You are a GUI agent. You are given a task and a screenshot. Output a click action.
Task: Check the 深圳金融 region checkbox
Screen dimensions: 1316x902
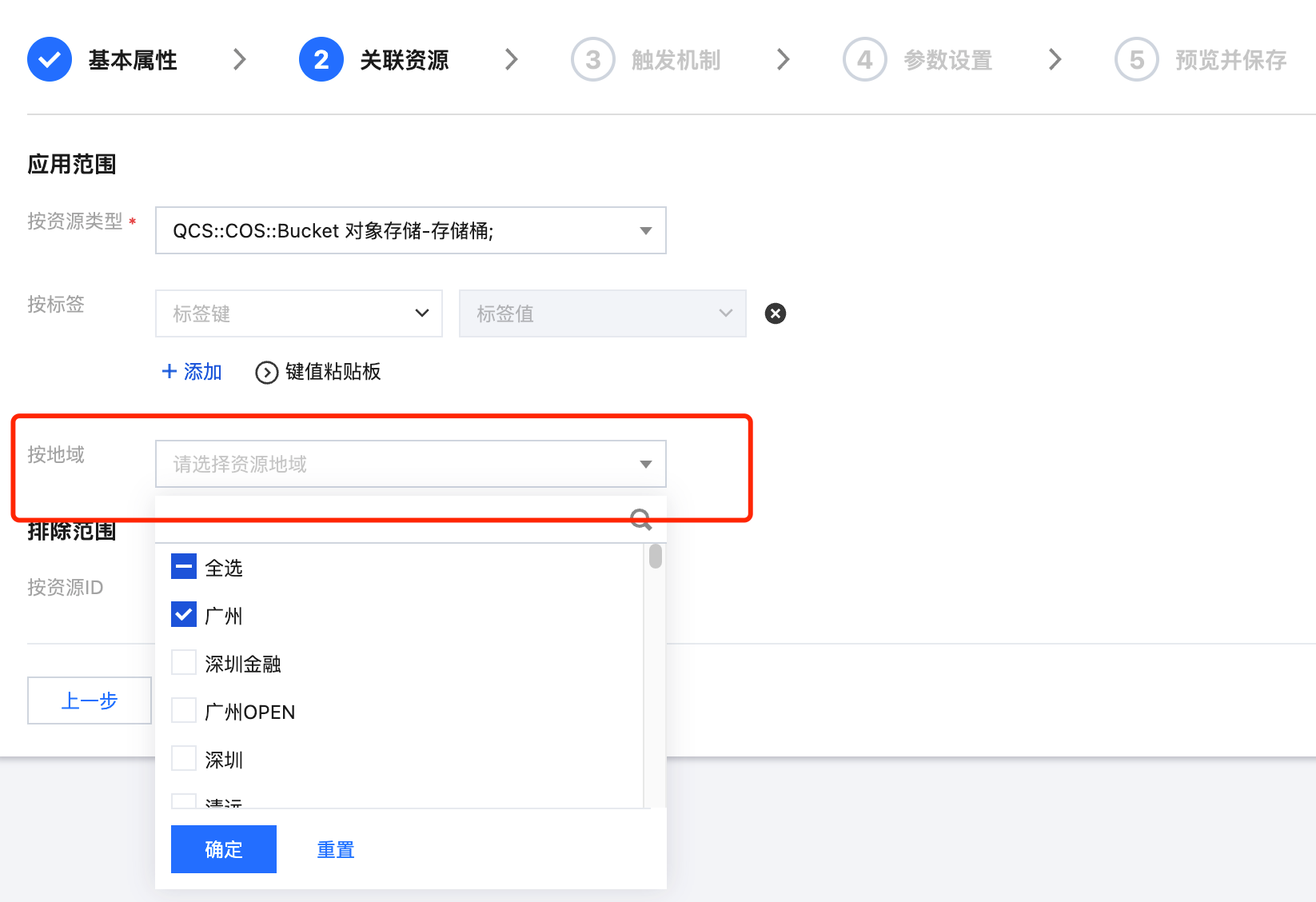click(x=184, y=663)
